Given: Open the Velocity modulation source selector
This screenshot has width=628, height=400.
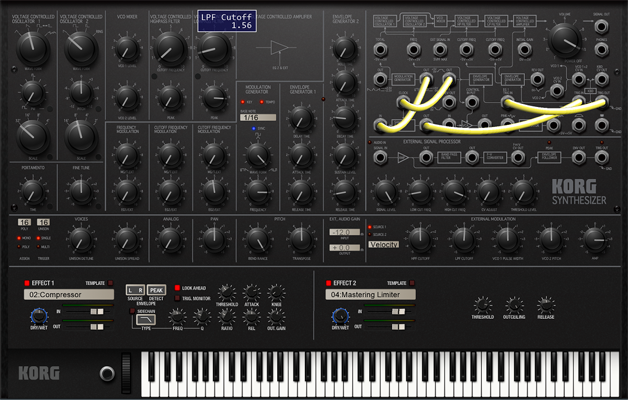Looking at the screenshot, I should (x=384, y=244).
